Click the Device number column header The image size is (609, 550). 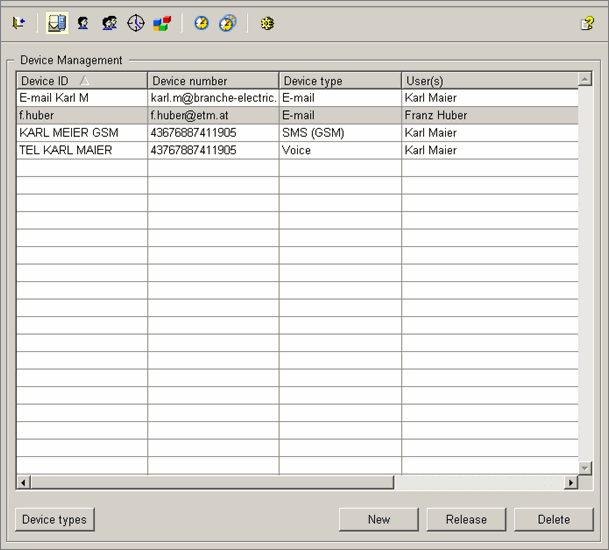coord(213,80)
